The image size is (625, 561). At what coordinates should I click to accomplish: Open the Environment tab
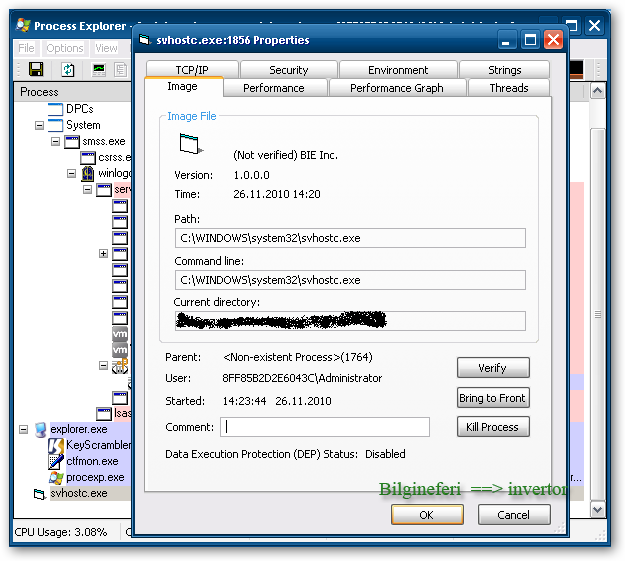click(x=398, y=70)
